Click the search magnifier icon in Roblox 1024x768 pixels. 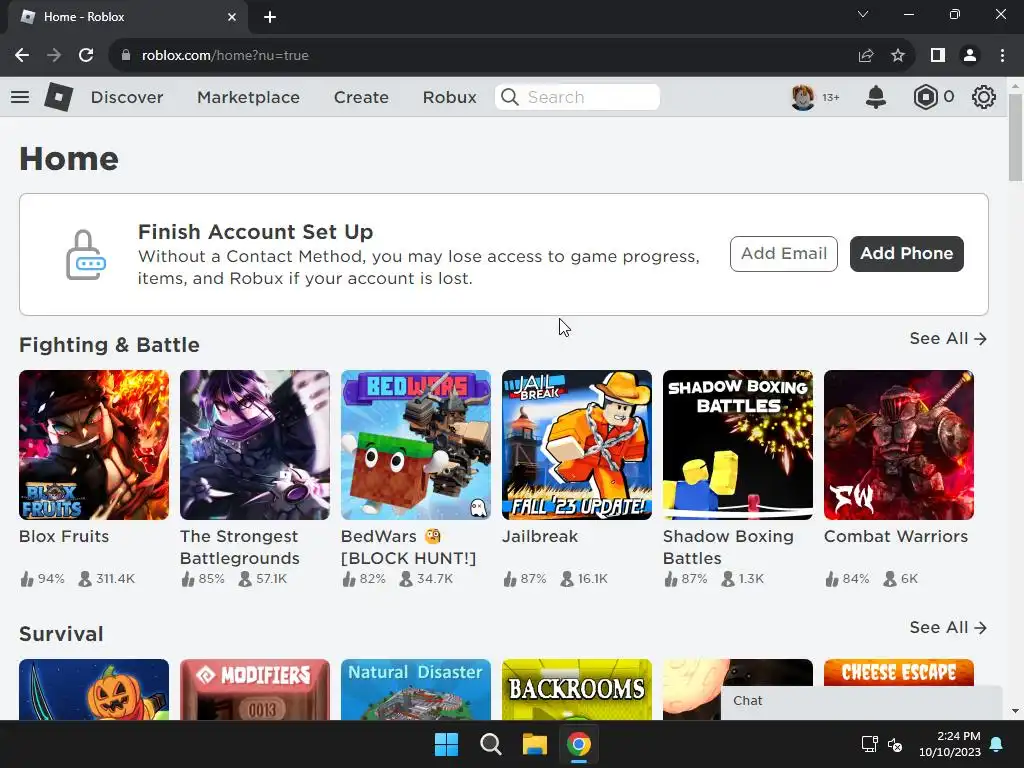click(510, 97)
